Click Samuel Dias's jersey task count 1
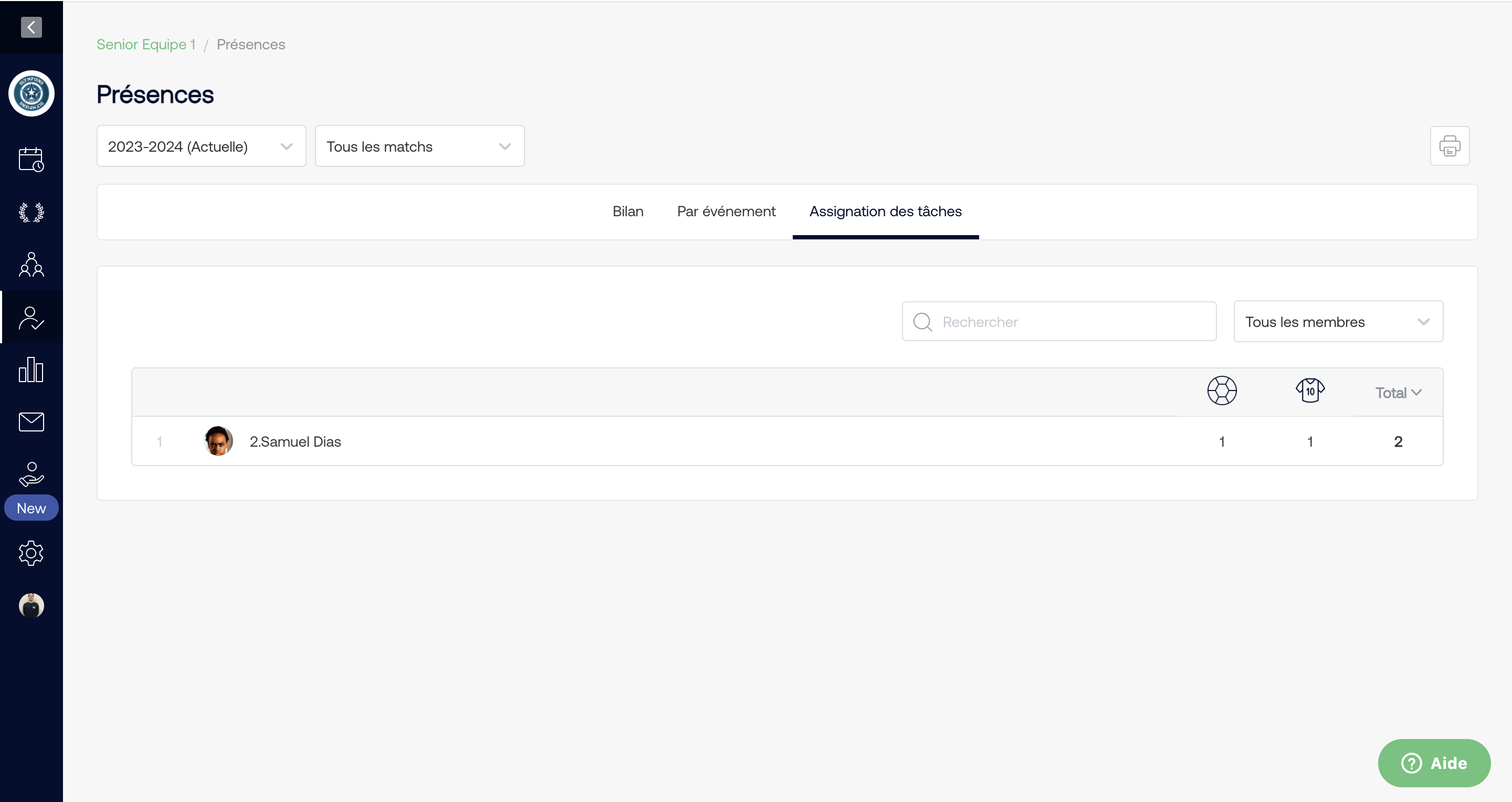 tap(1309, 442)
